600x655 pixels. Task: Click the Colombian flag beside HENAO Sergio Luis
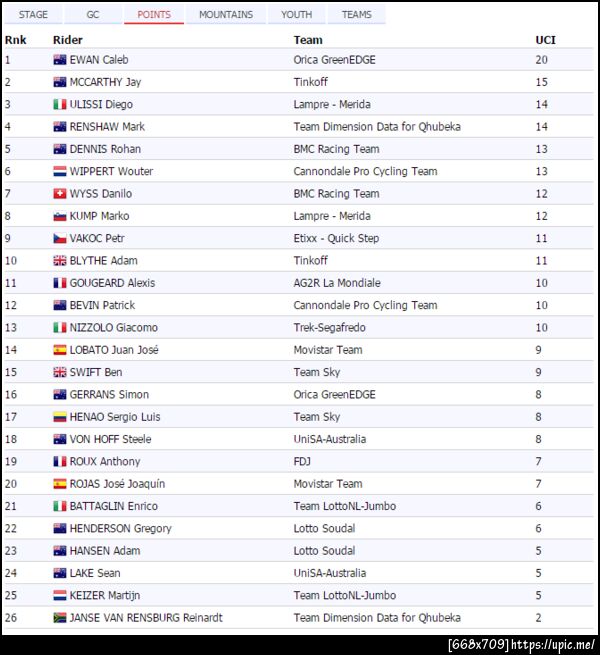click(x=60, y=417)
